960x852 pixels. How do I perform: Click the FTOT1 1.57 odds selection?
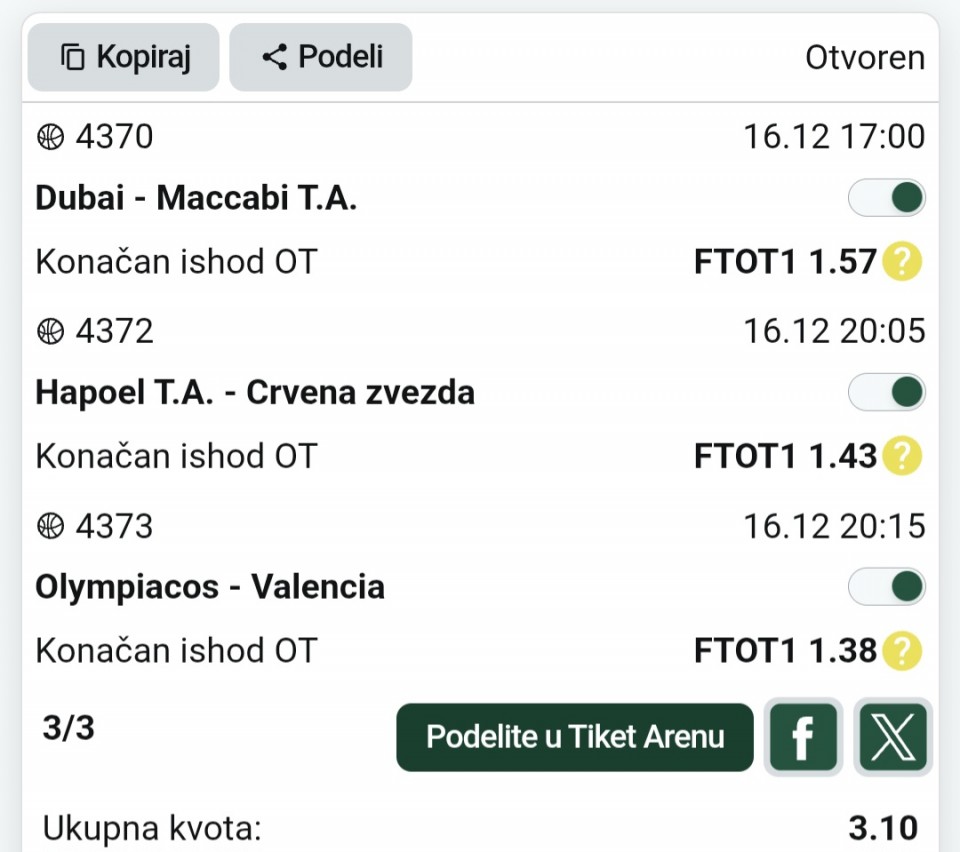[784, 263]
